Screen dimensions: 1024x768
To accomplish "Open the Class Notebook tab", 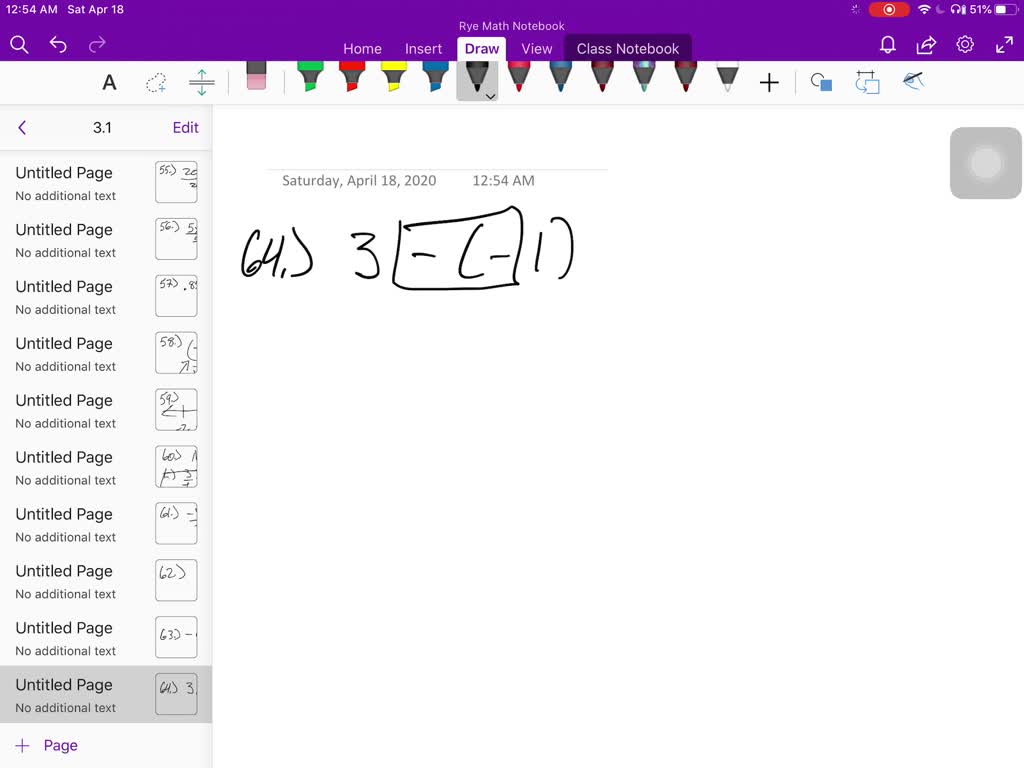I will click(x=627, y=48).
